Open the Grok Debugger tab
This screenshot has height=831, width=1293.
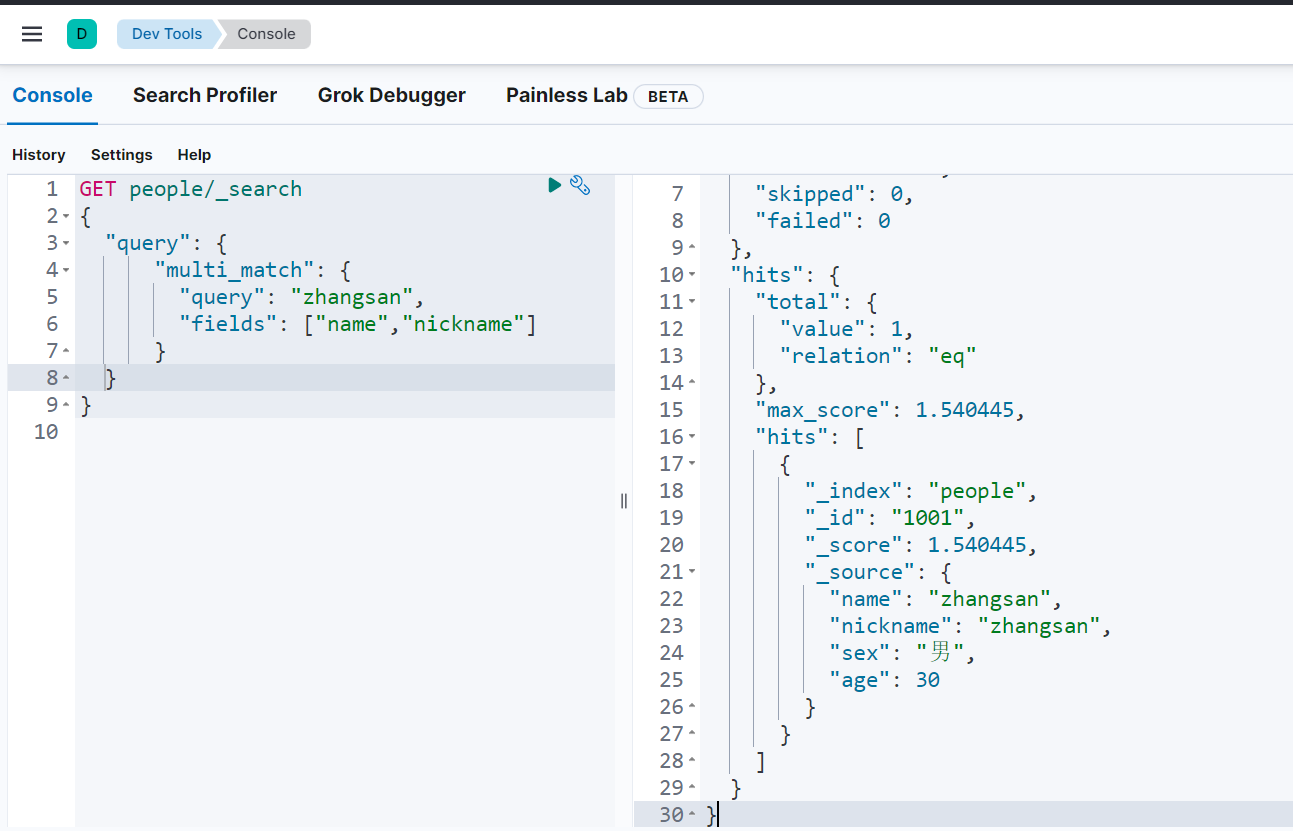tap(391, 95)
